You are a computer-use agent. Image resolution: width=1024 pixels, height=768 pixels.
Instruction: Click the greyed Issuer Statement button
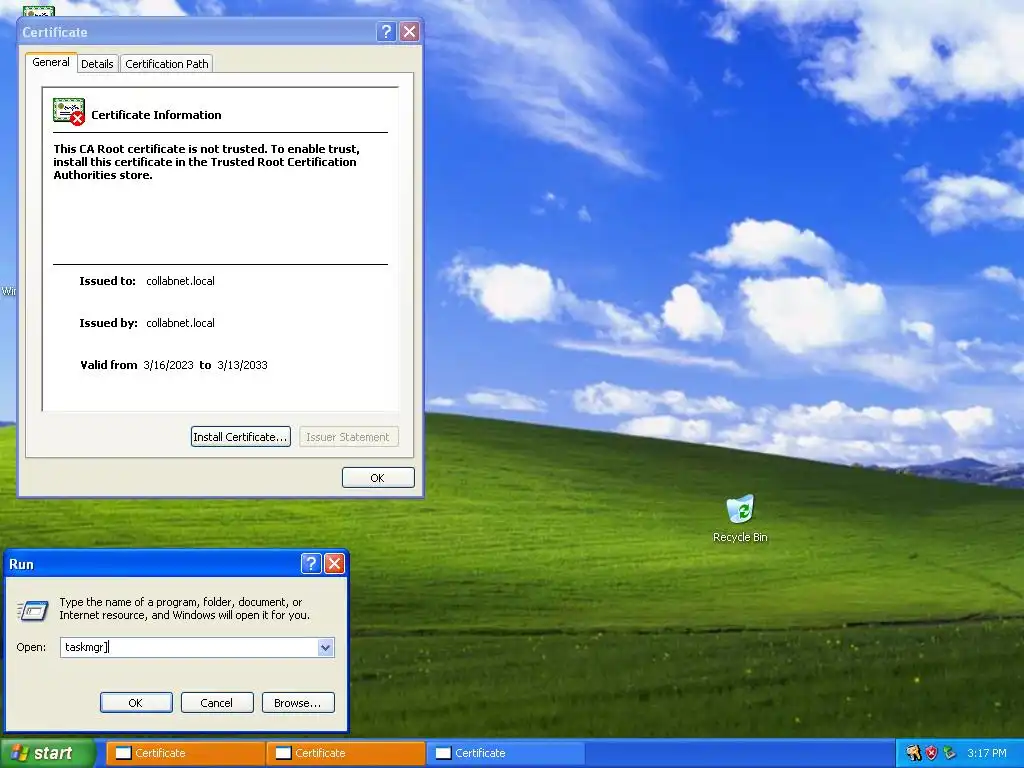pyautogui.click(x=348, y=437)
